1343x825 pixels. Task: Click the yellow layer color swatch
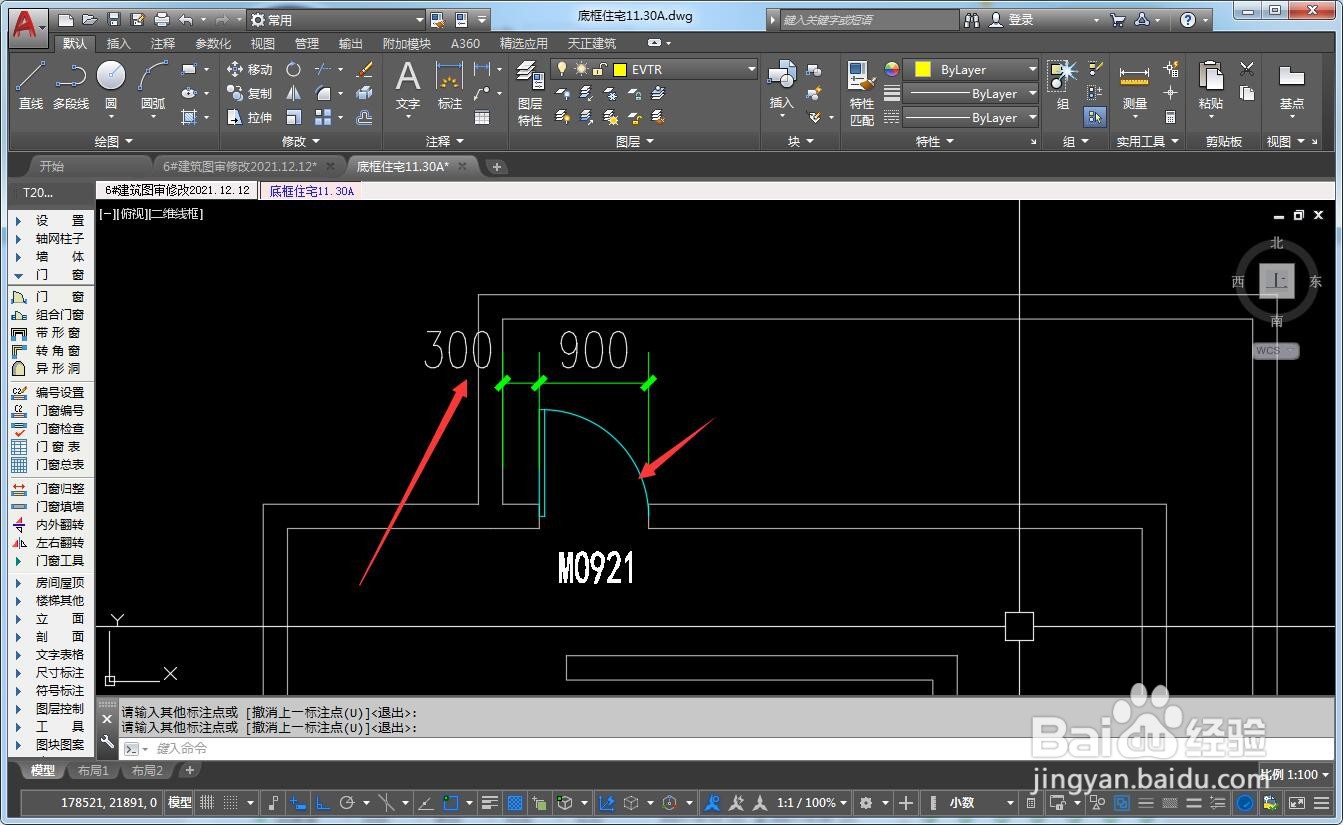620,69
